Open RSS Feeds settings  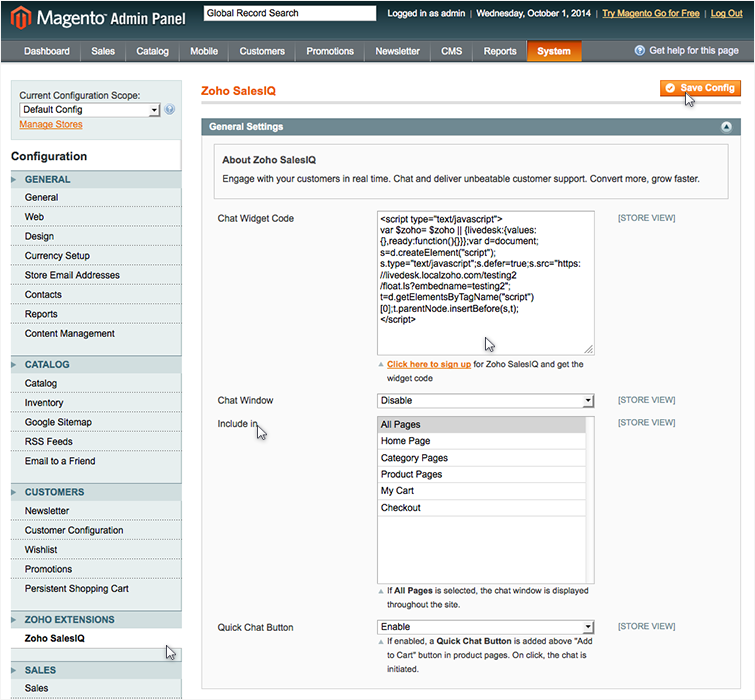coord(96,441)
